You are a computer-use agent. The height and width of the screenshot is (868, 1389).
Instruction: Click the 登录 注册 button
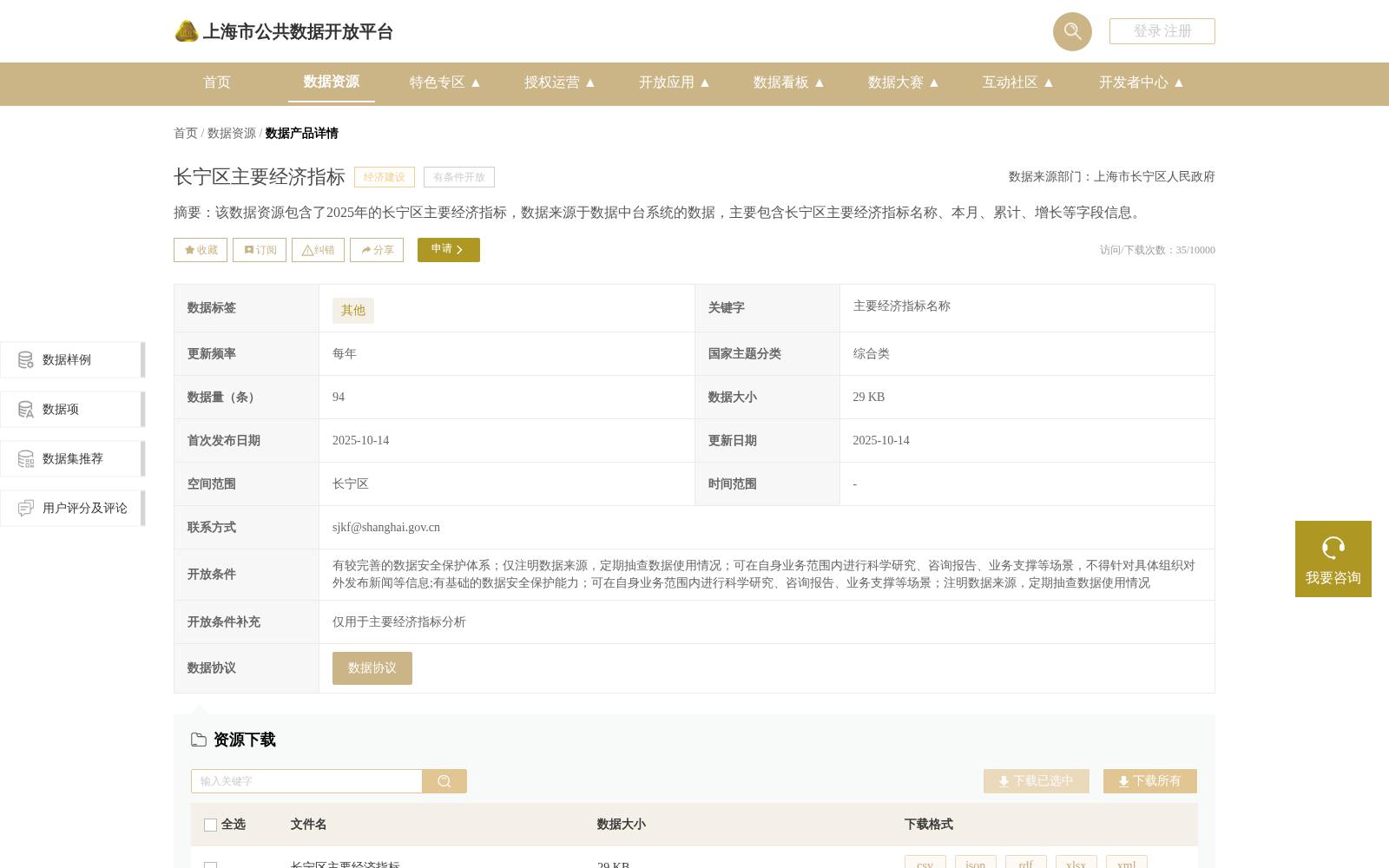pos(1162,31)
